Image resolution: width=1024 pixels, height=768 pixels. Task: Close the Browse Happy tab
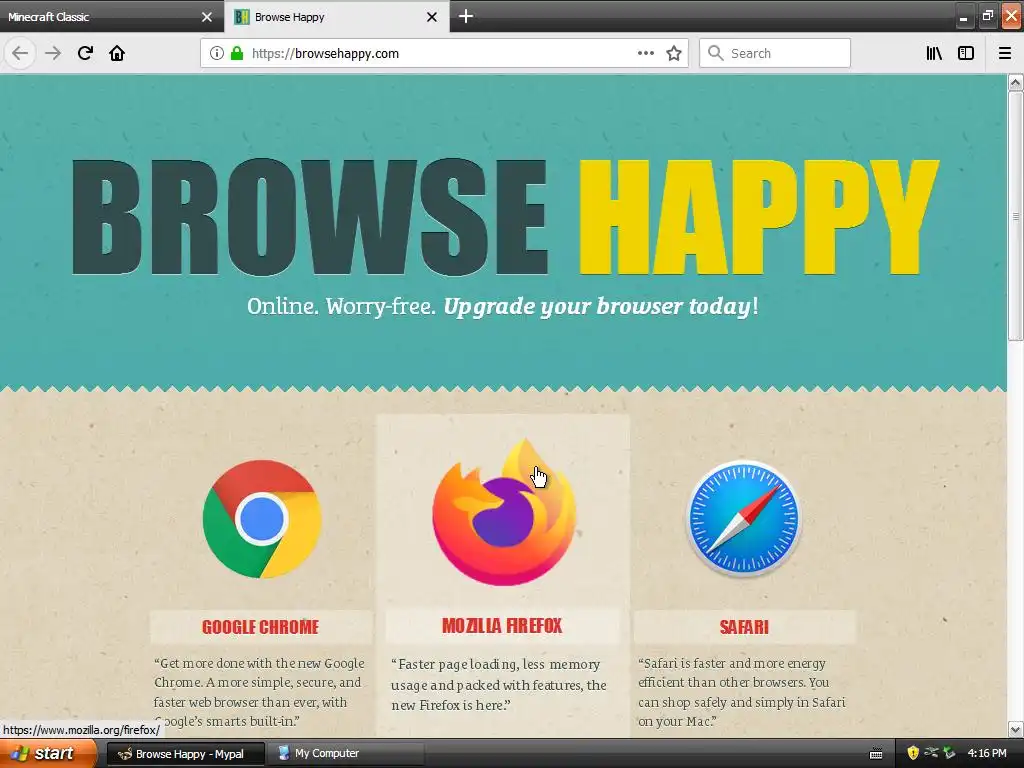coord(432,17)
